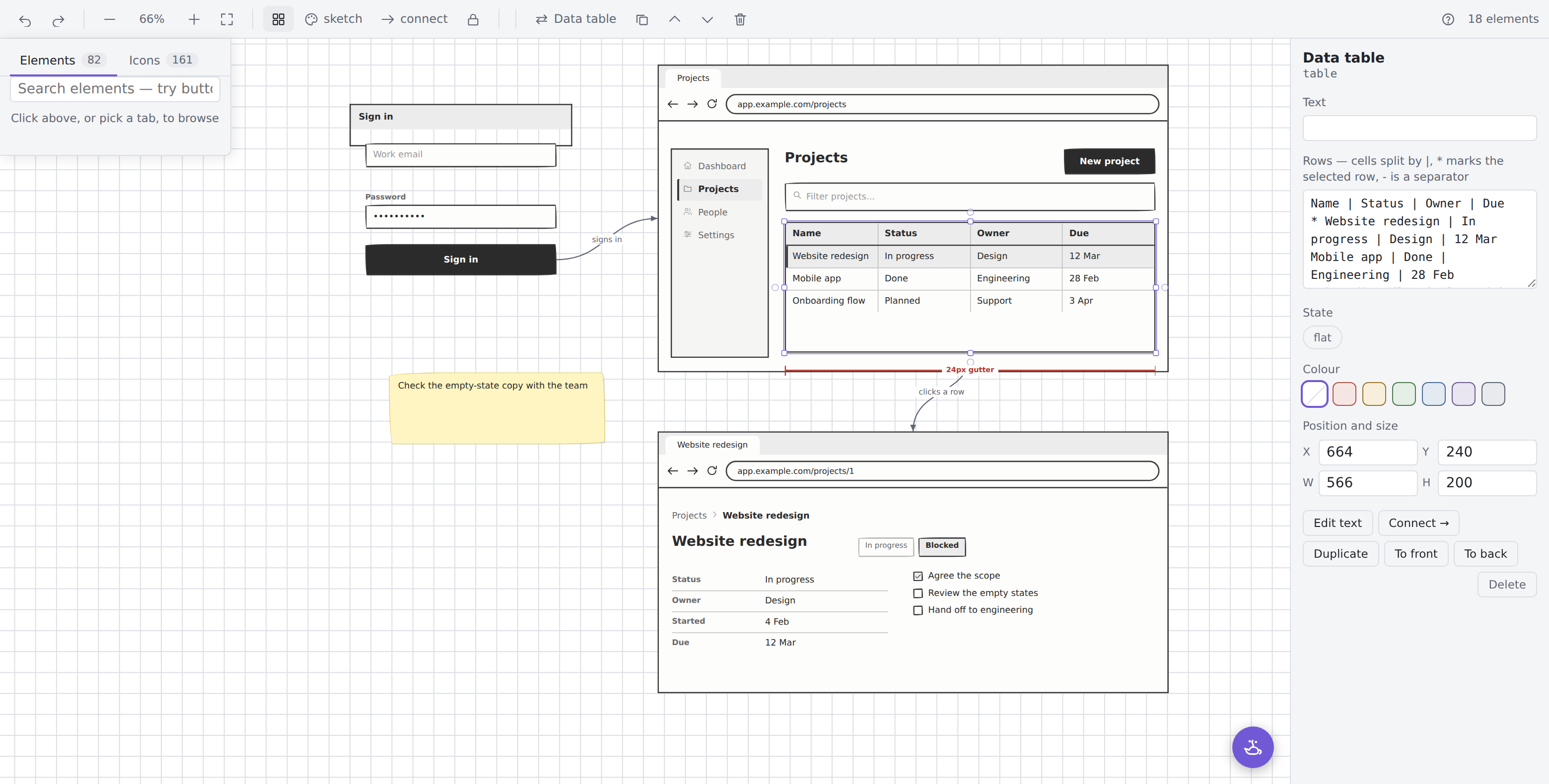The height and width of the screenshot is (784, 1549).
Task: Switch the sketch style toggle
Action: (334, 19)
